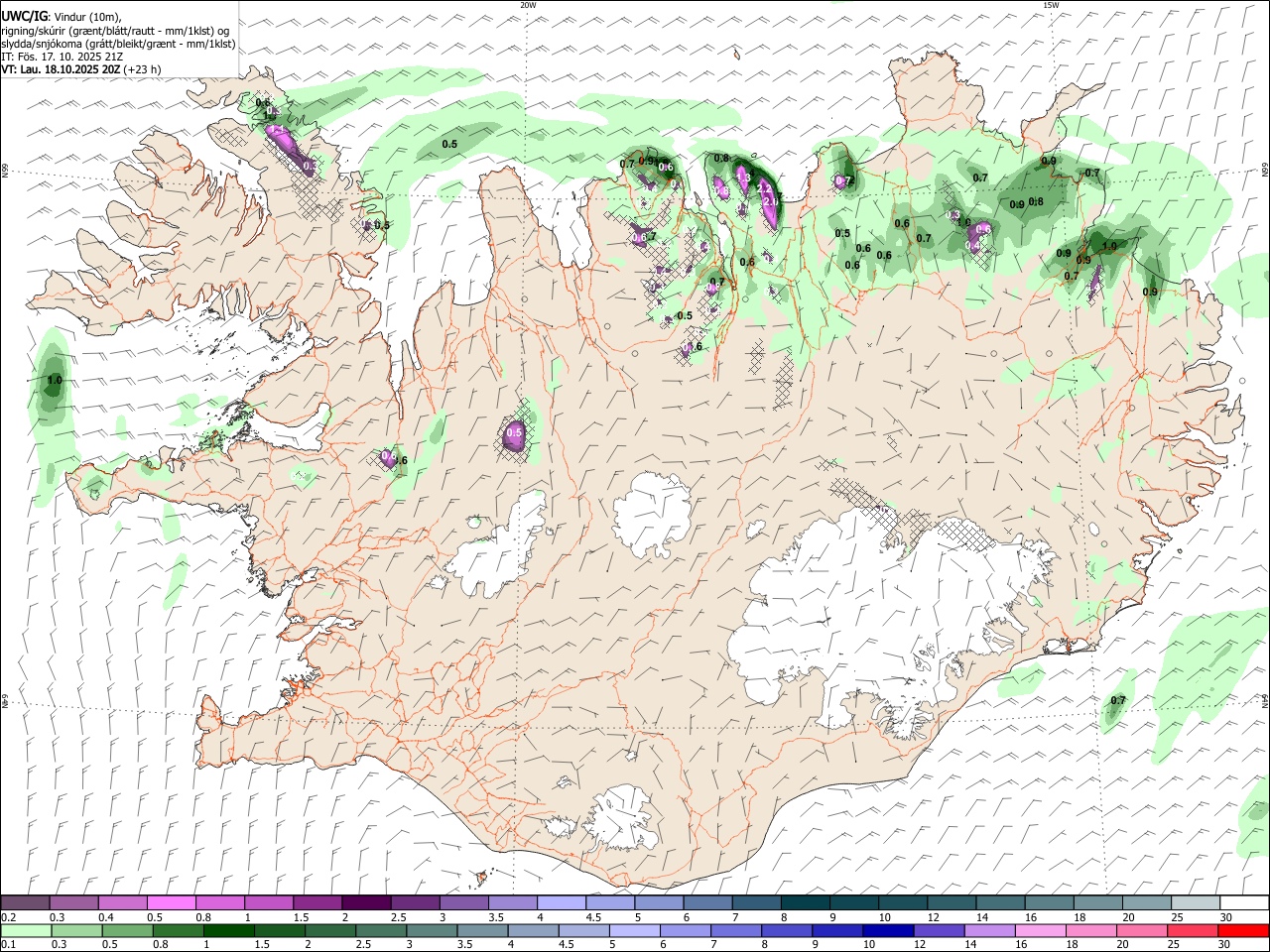Viewport: 1270px width, 952px height.
Task: Click the '15W' longitude label at the top edge
Action: [1051, 5]
